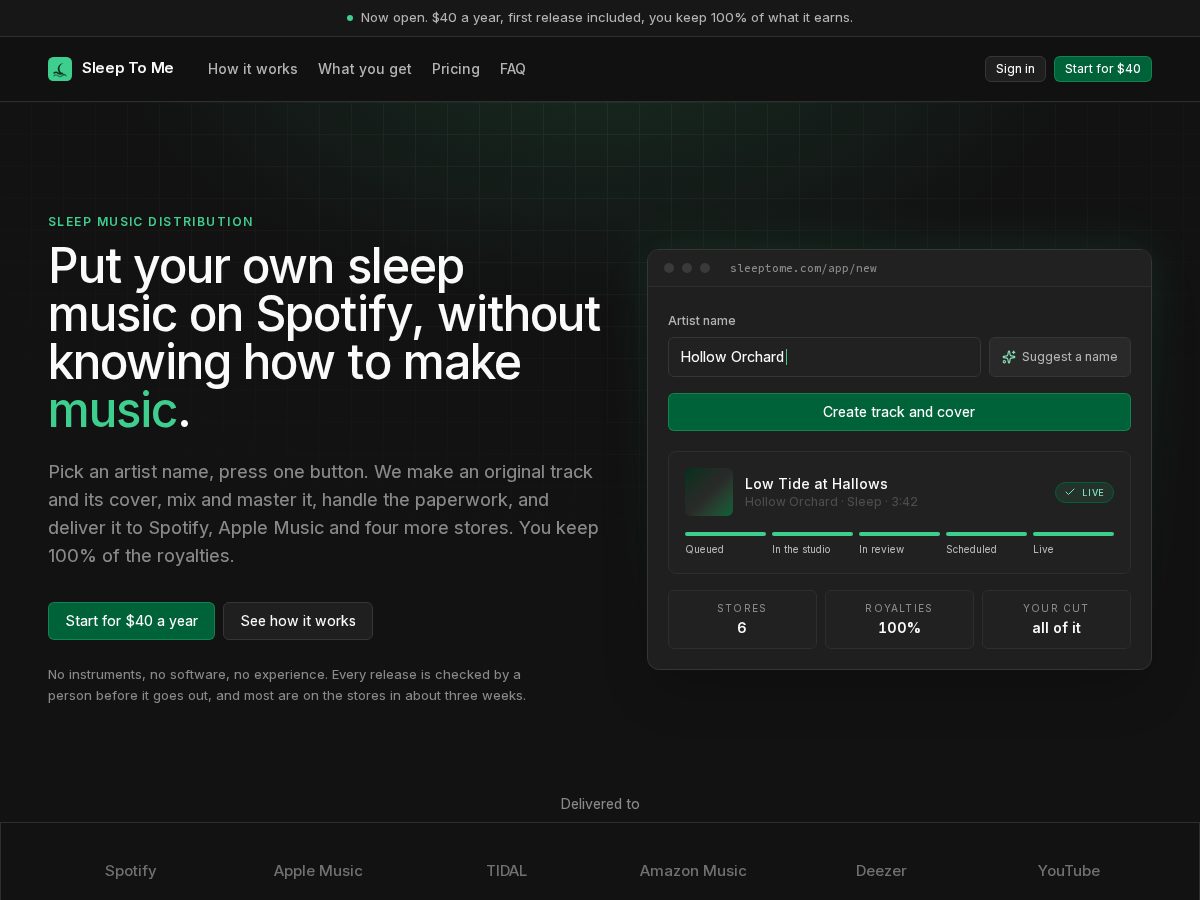Click the ROYALTIES 100% stat card

[x=899, y=619]
